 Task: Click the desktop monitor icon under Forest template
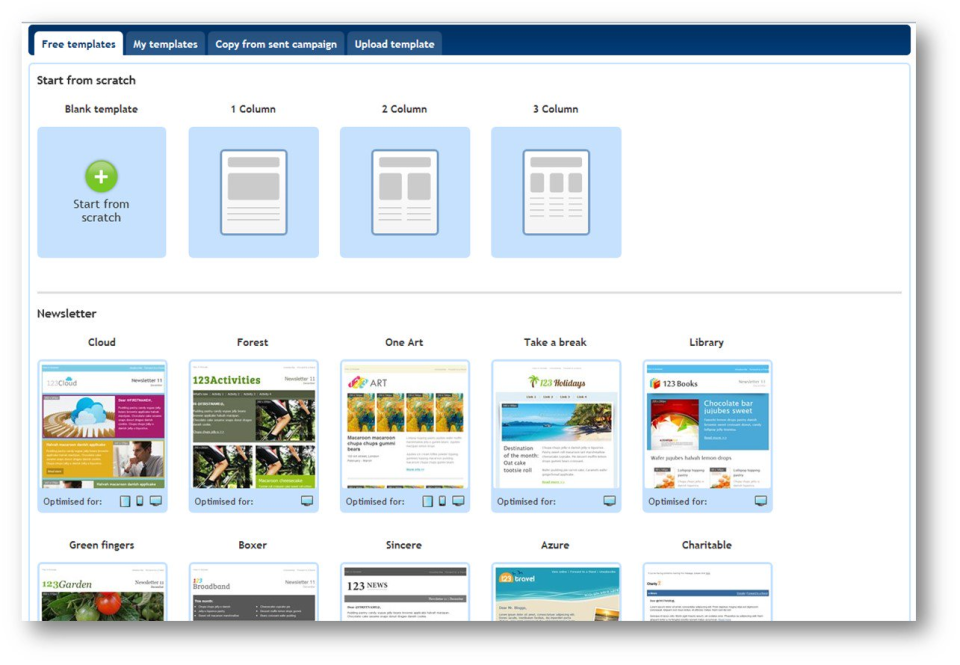(307, 501)
